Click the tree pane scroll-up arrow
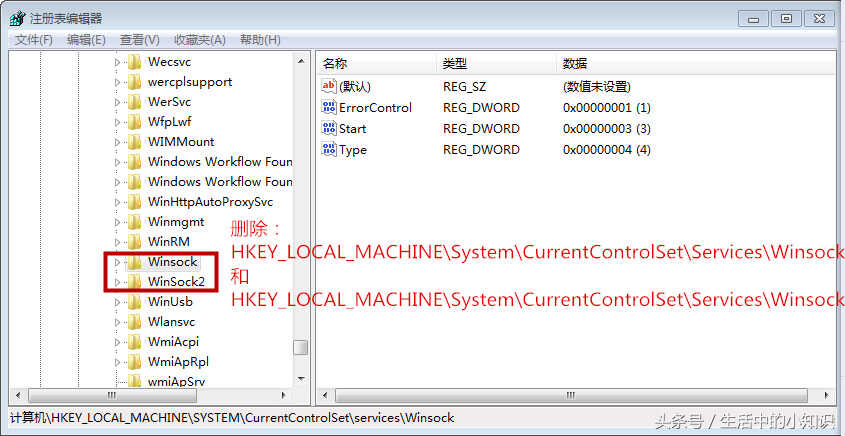This screenshot has height=436, width=845. click(x=301, y=61)
